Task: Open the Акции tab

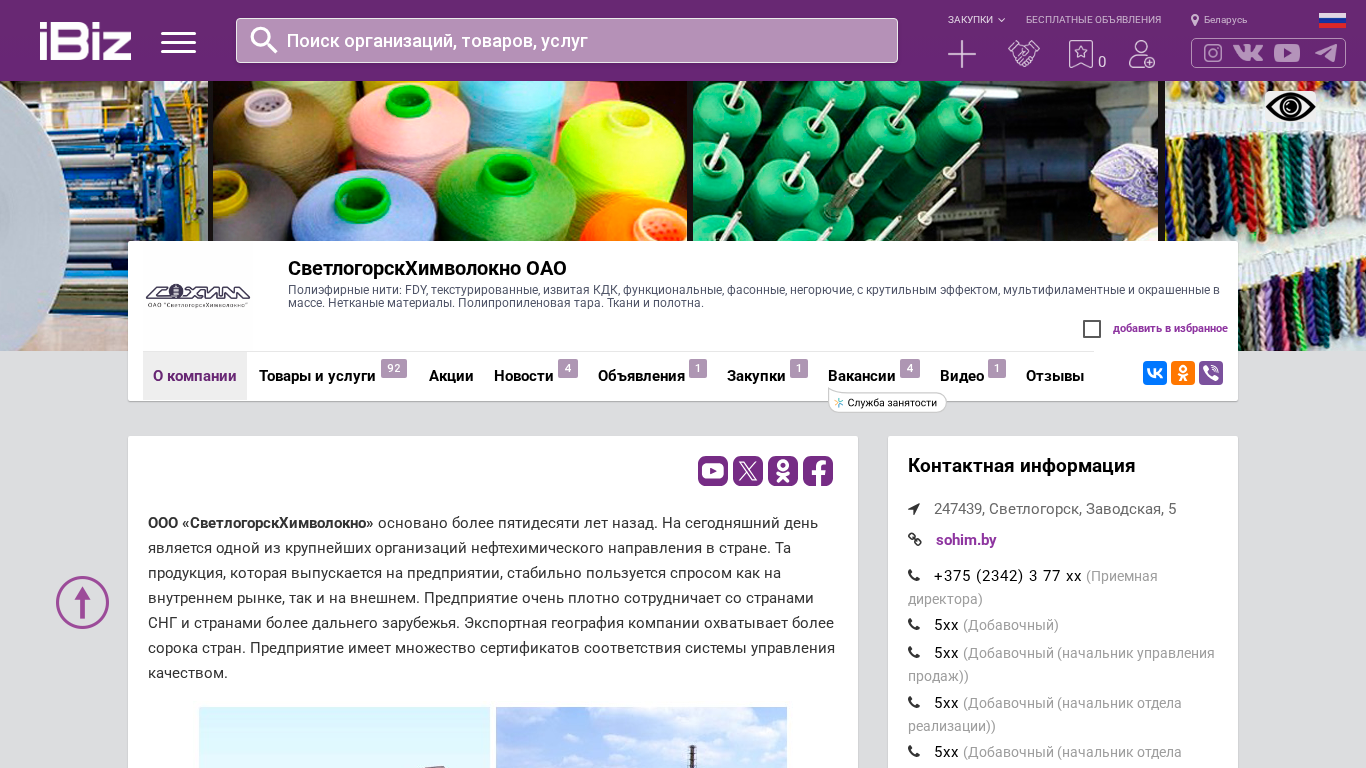Action: click(x=451, y=376)
